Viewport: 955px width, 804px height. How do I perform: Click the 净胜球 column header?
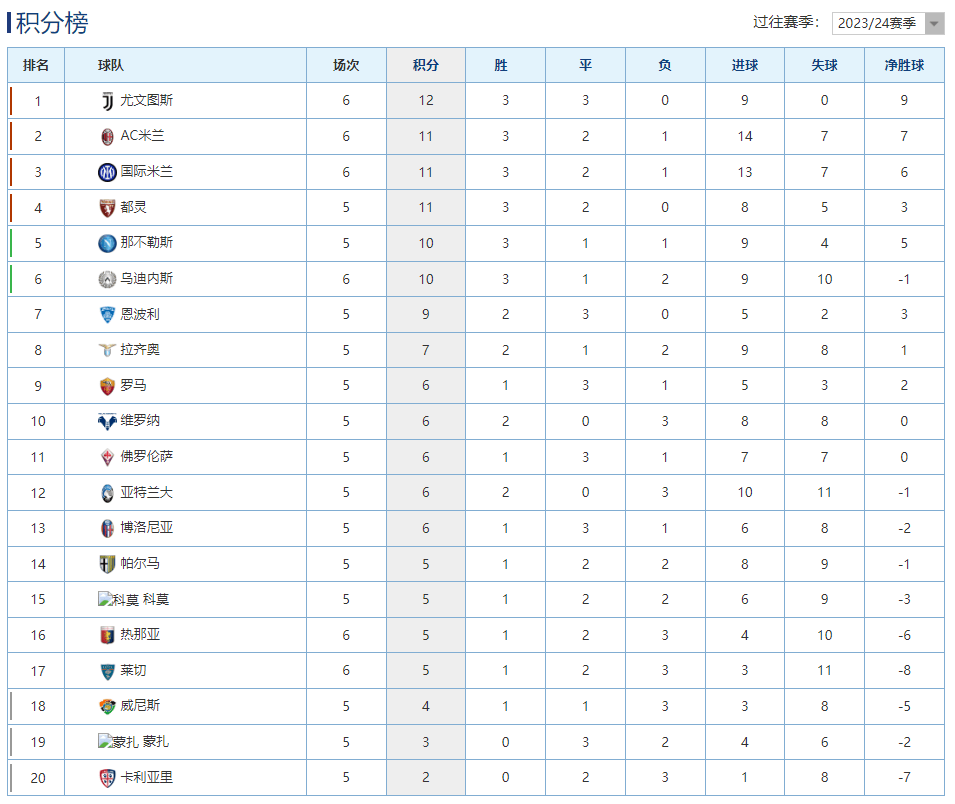(904, 65)
